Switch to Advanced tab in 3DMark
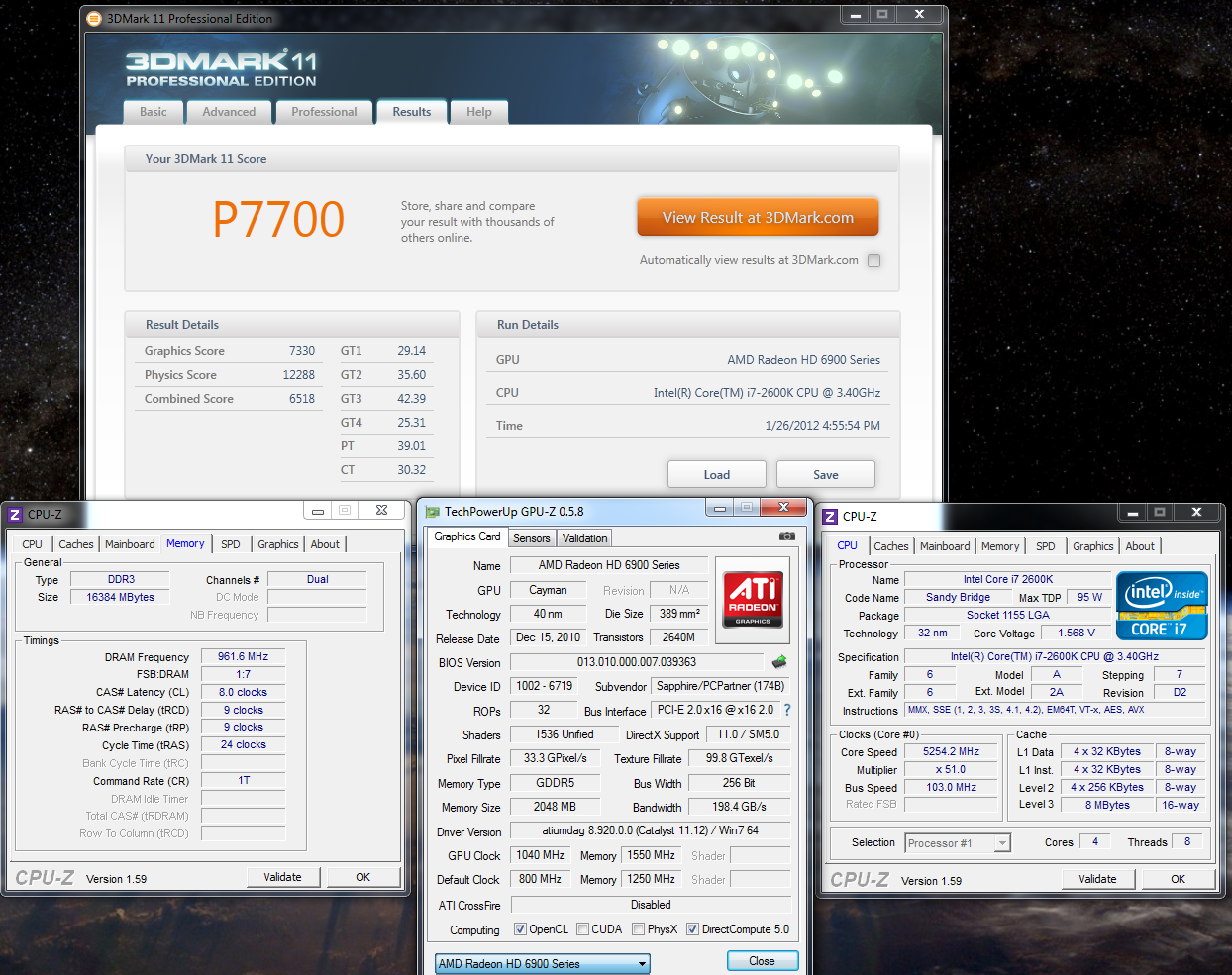 pyautogui.click(x=229, y=112)
